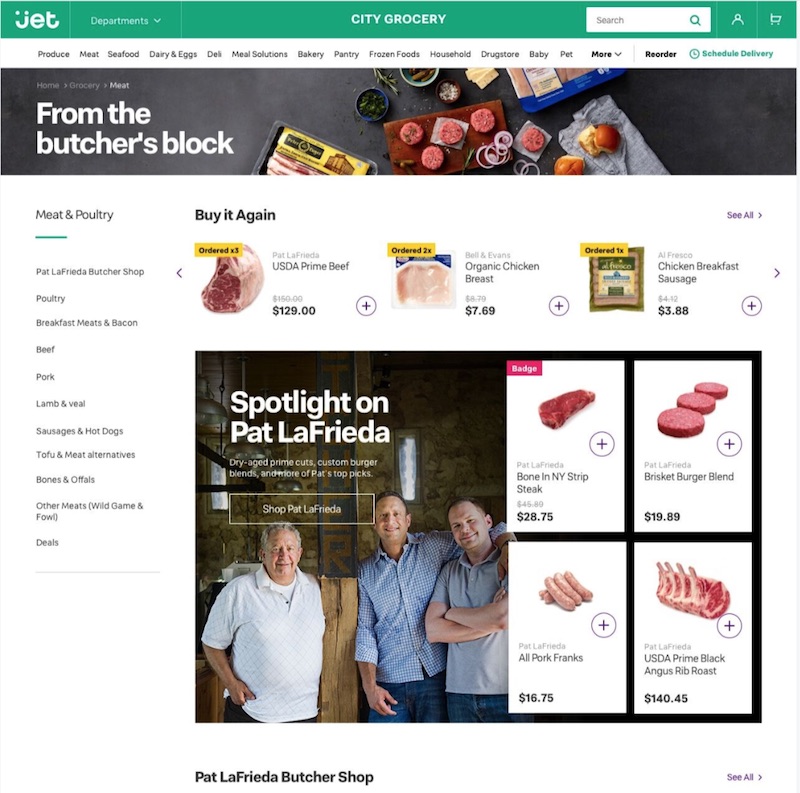
Task: Add Organic Chicken Breast with plus icon
Action: pyautogui.click(x=559, y=306)
